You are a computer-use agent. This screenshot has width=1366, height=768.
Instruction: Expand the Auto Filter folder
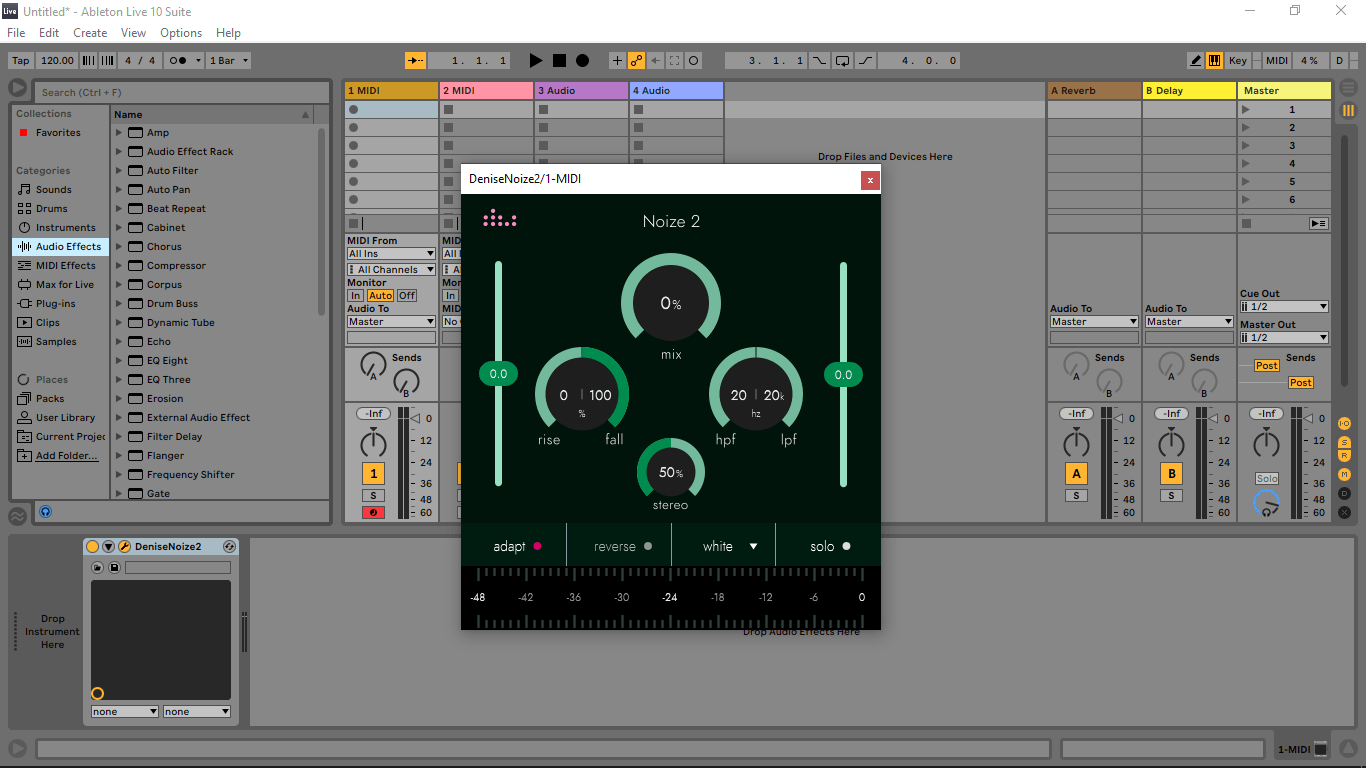tap(119, 171)
